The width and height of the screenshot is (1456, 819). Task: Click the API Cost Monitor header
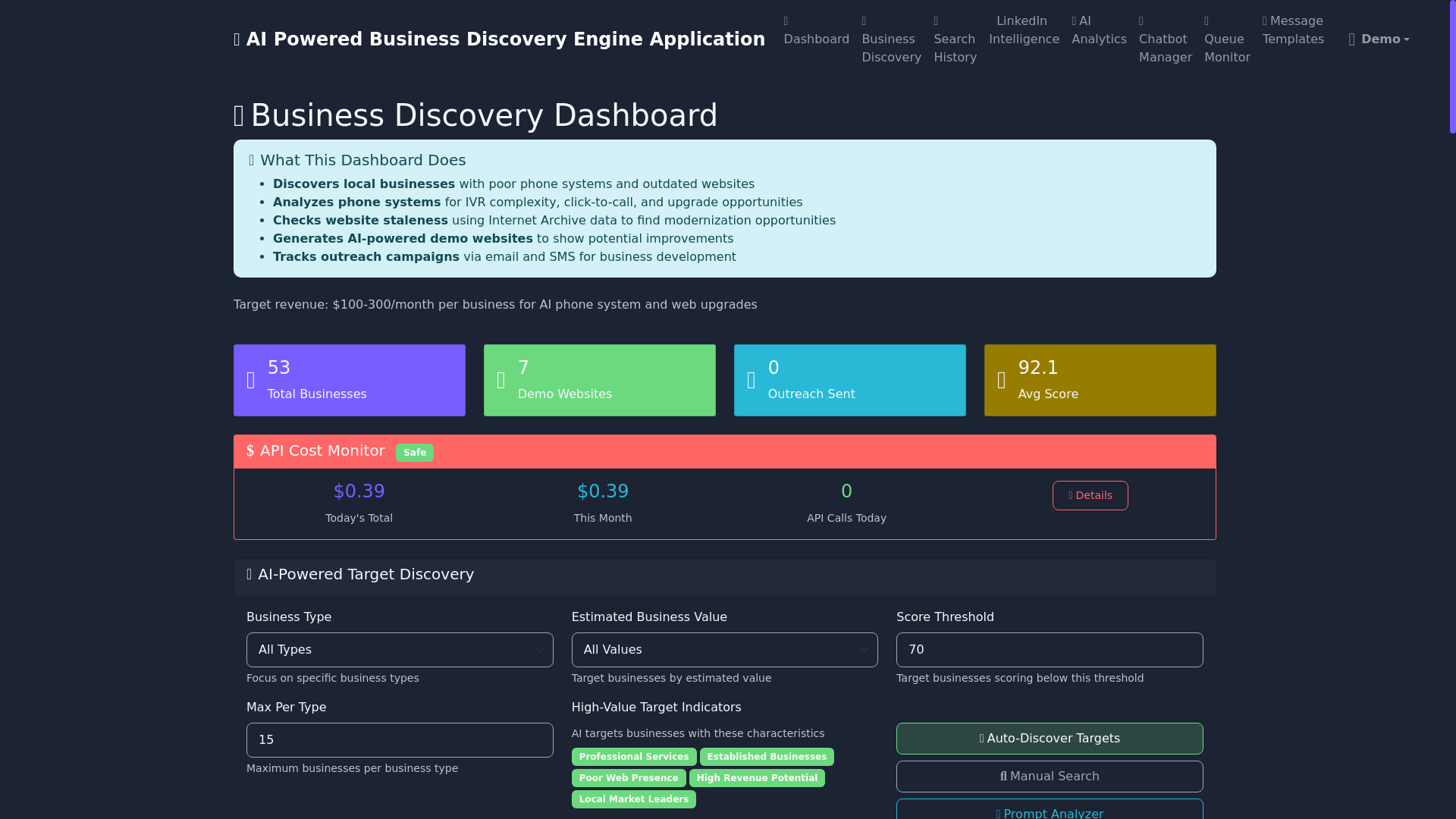click(x=725, y=451)
